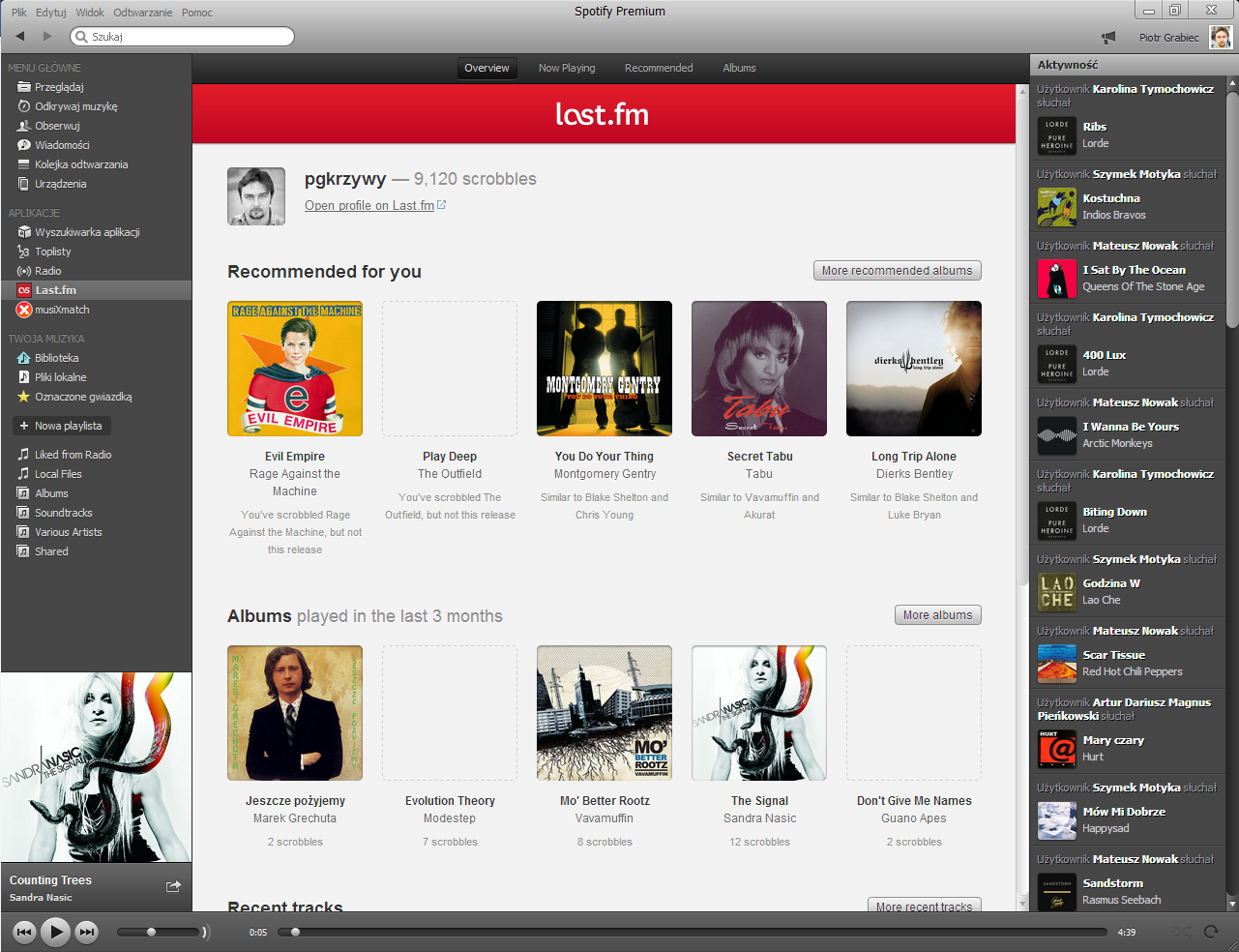Open the Montgomery Gentry album cover
The image size is (1239, 952).
pyautogui.click(x=605, y=369)
